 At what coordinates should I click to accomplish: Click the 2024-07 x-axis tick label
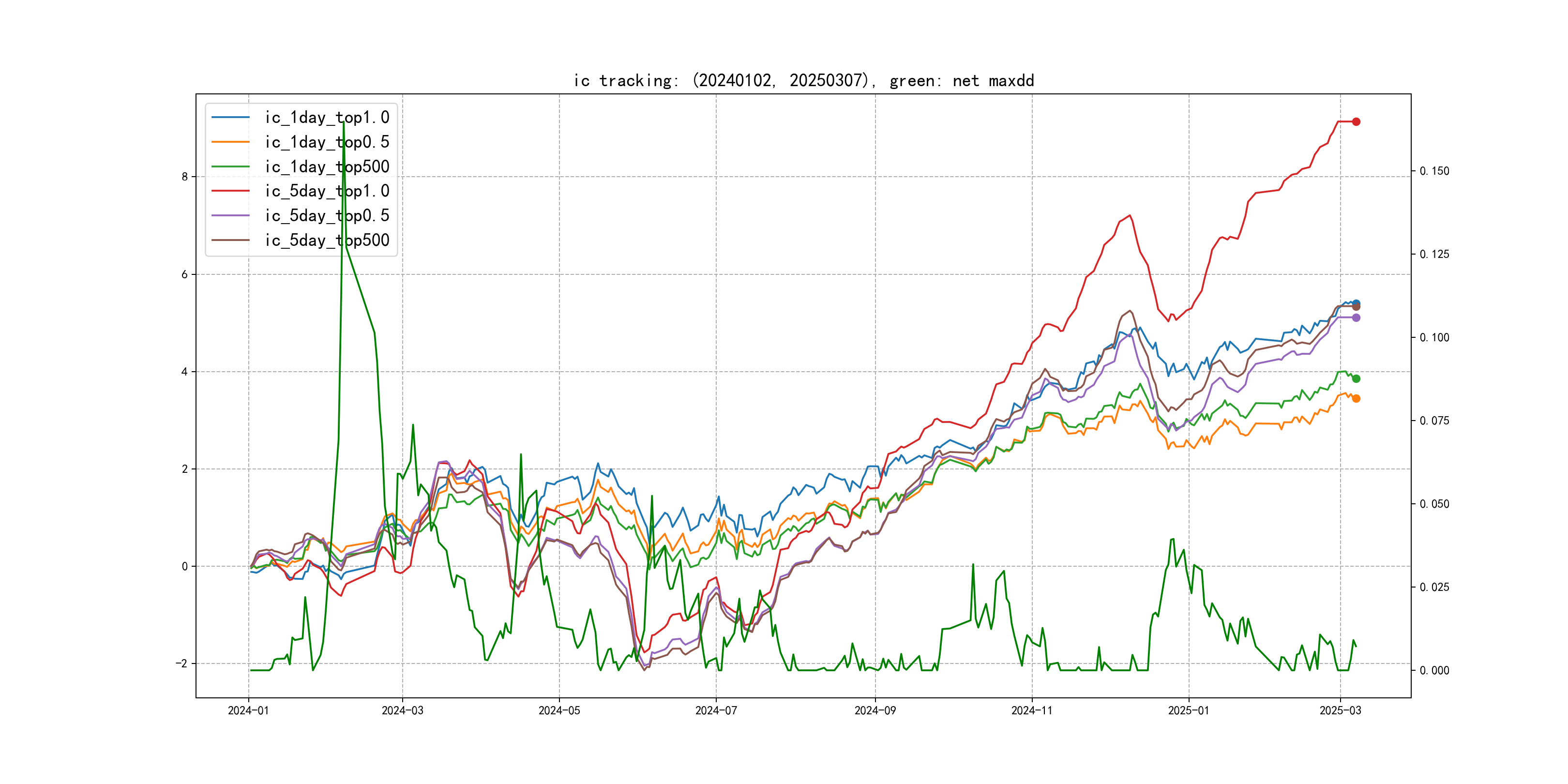[716, 710]
